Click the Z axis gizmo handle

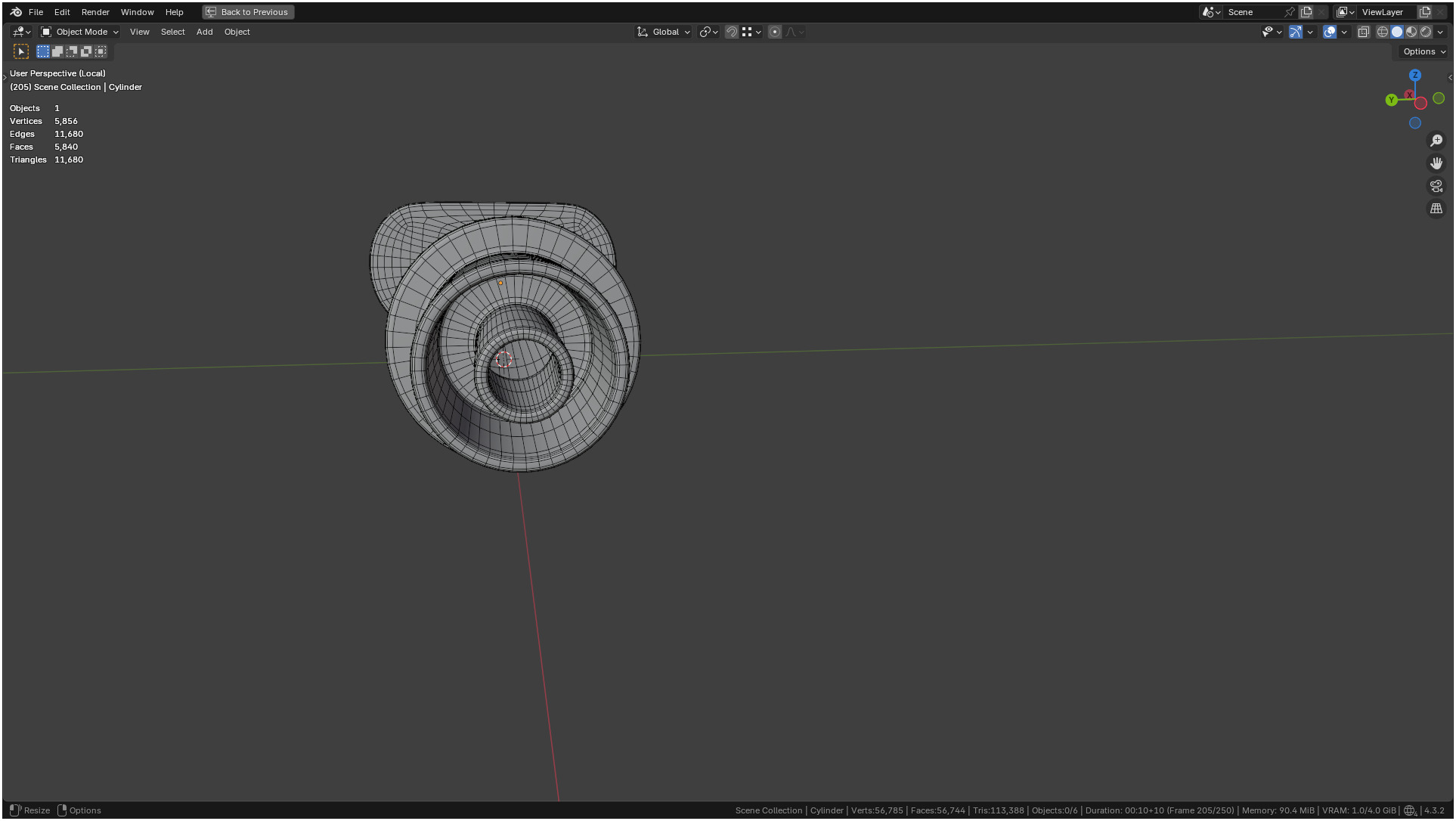[x=1415, y=76]
